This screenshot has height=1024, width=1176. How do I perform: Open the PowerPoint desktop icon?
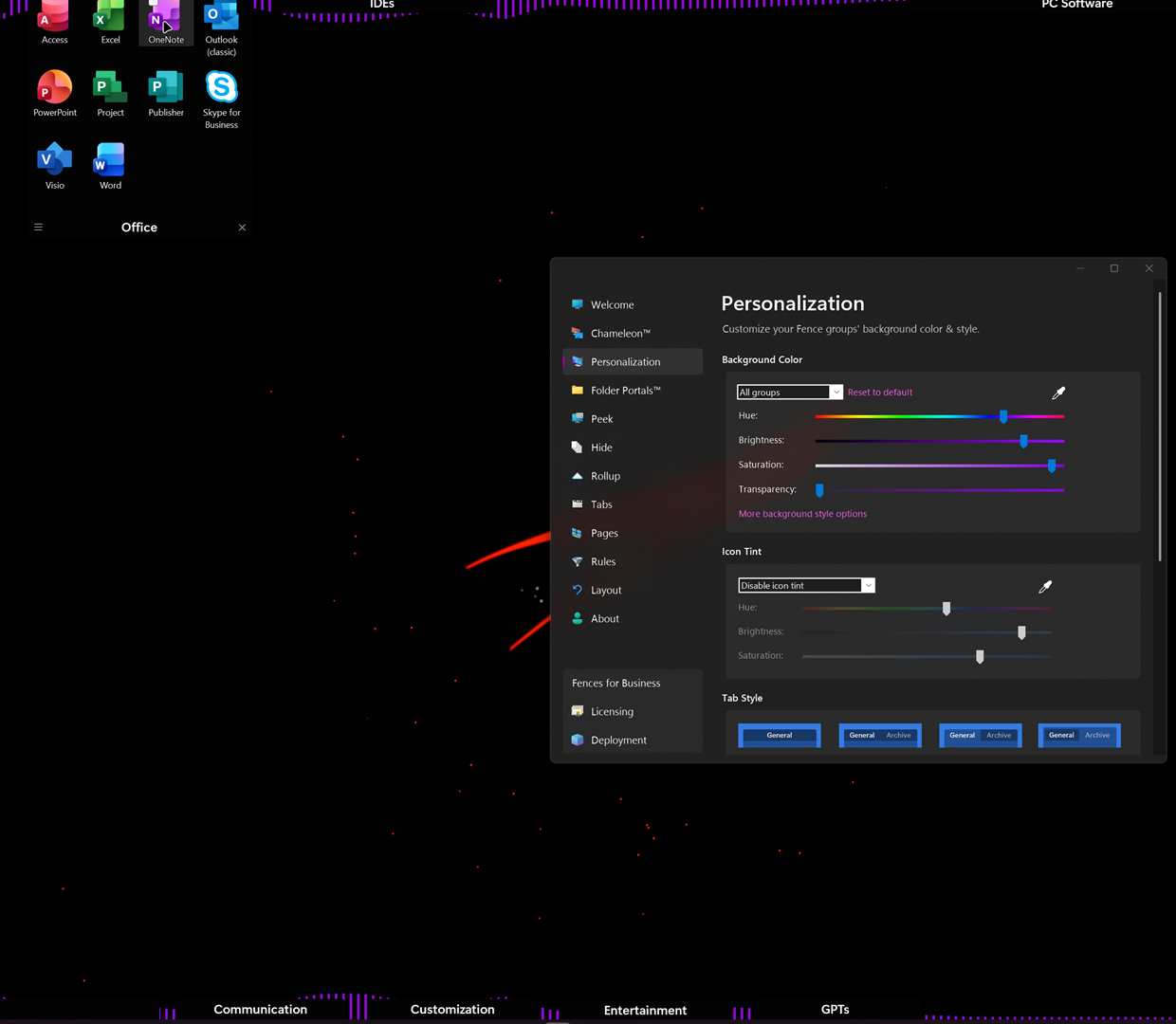[x=54, y=93]
